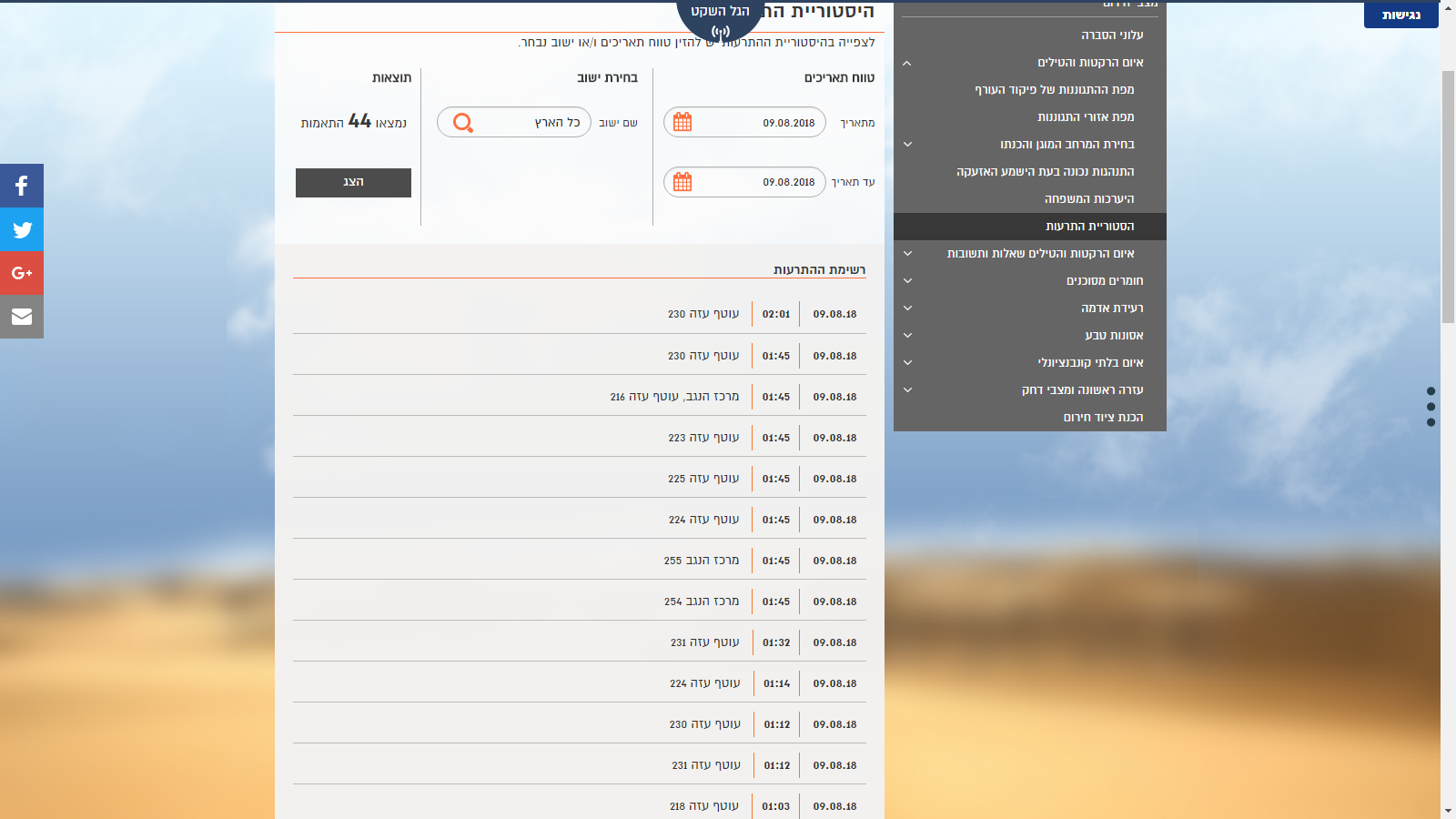Image resolution: width=1456 pixels, height=819 pixels.
Task: Select highlighted 'הסטוריית התרעות' menu item
Action: pos(1030,227)
